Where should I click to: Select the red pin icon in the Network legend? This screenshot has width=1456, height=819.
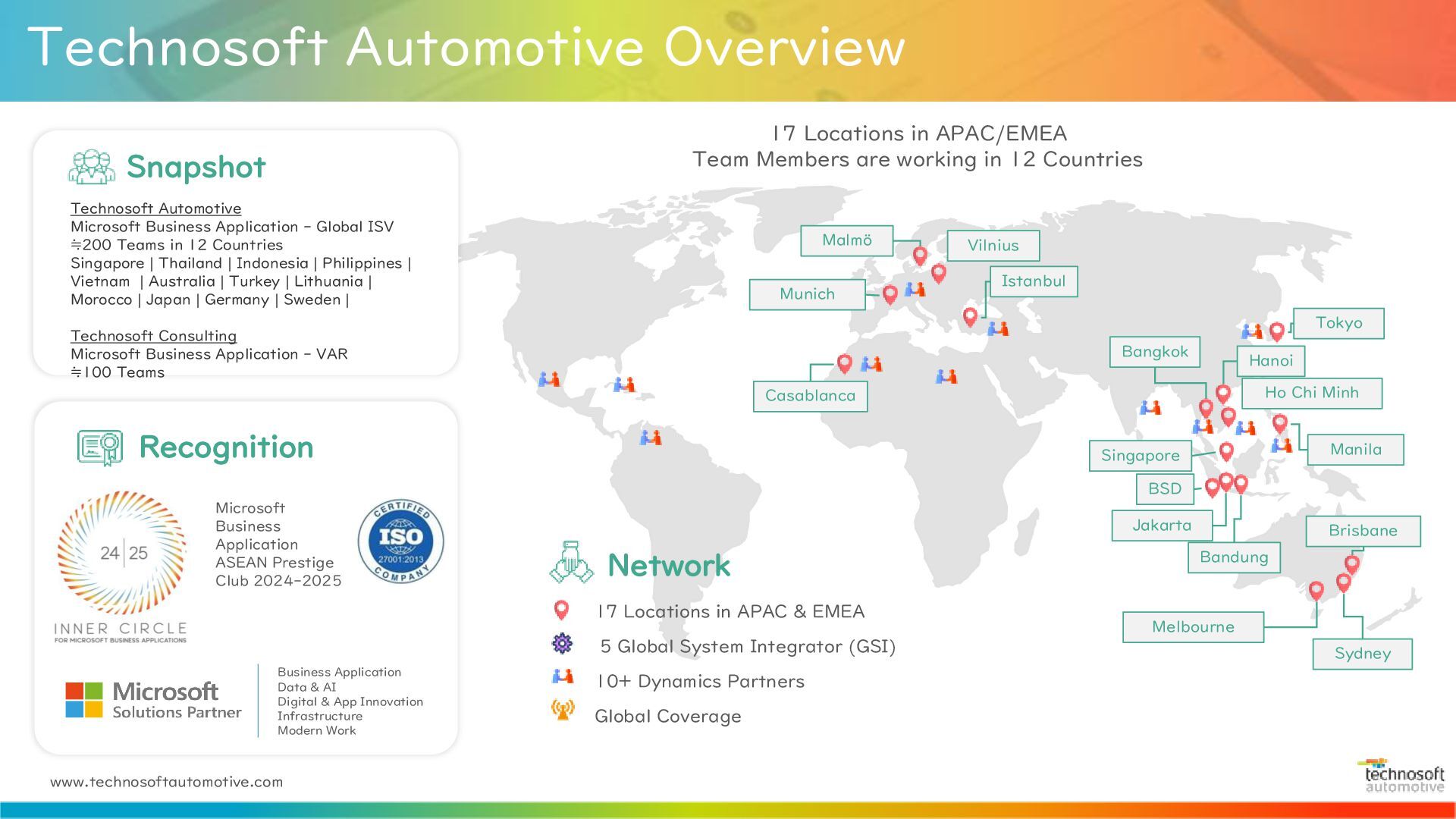561,610
